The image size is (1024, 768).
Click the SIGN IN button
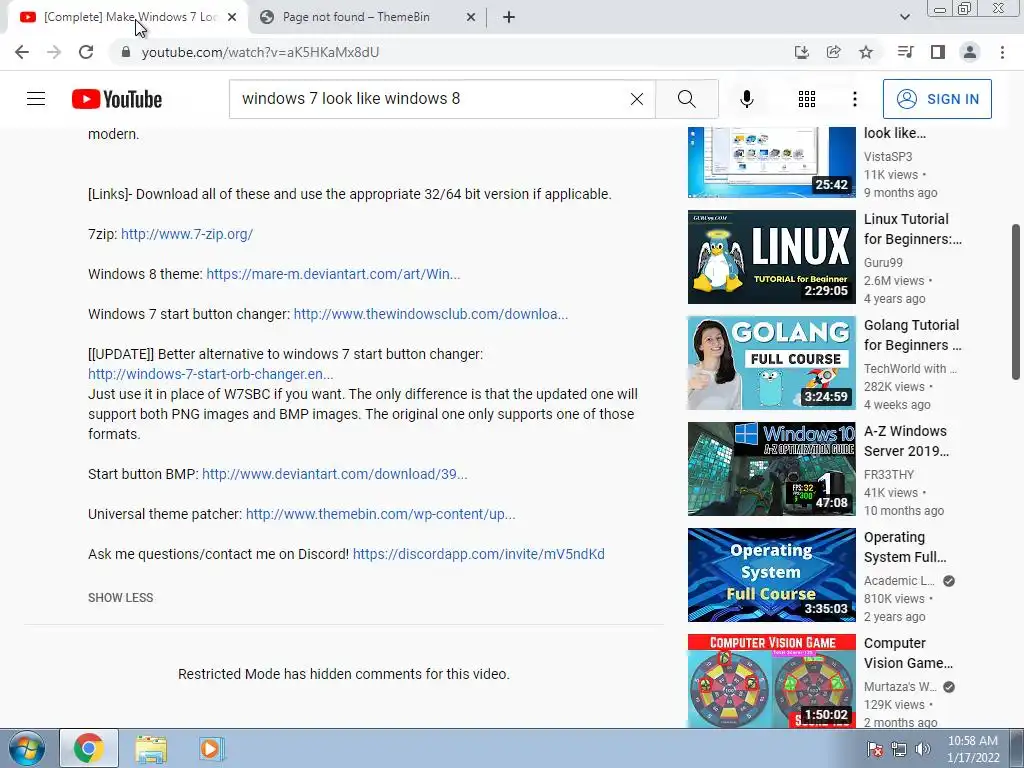coord(937,99)
